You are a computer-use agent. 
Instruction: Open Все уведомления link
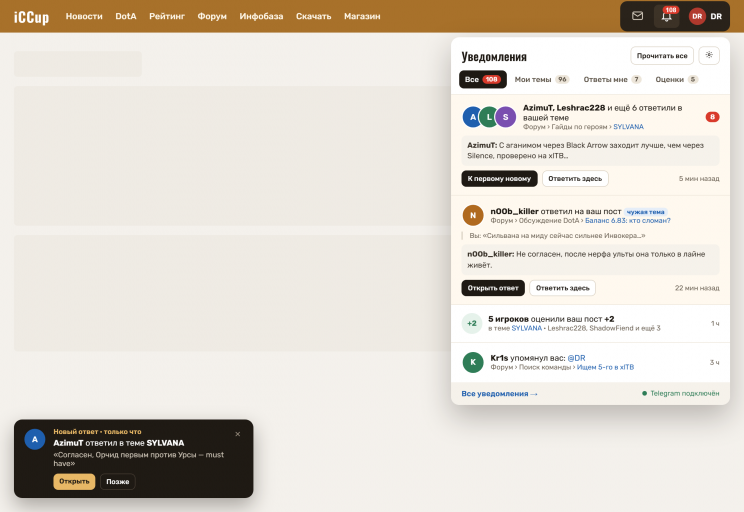tap(499, 394)
